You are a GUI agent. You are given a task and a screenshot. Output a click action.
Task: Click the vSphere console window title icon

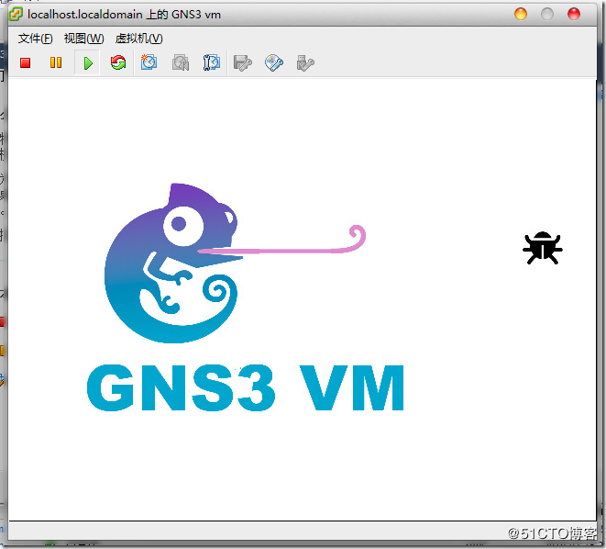pos(15,14)
